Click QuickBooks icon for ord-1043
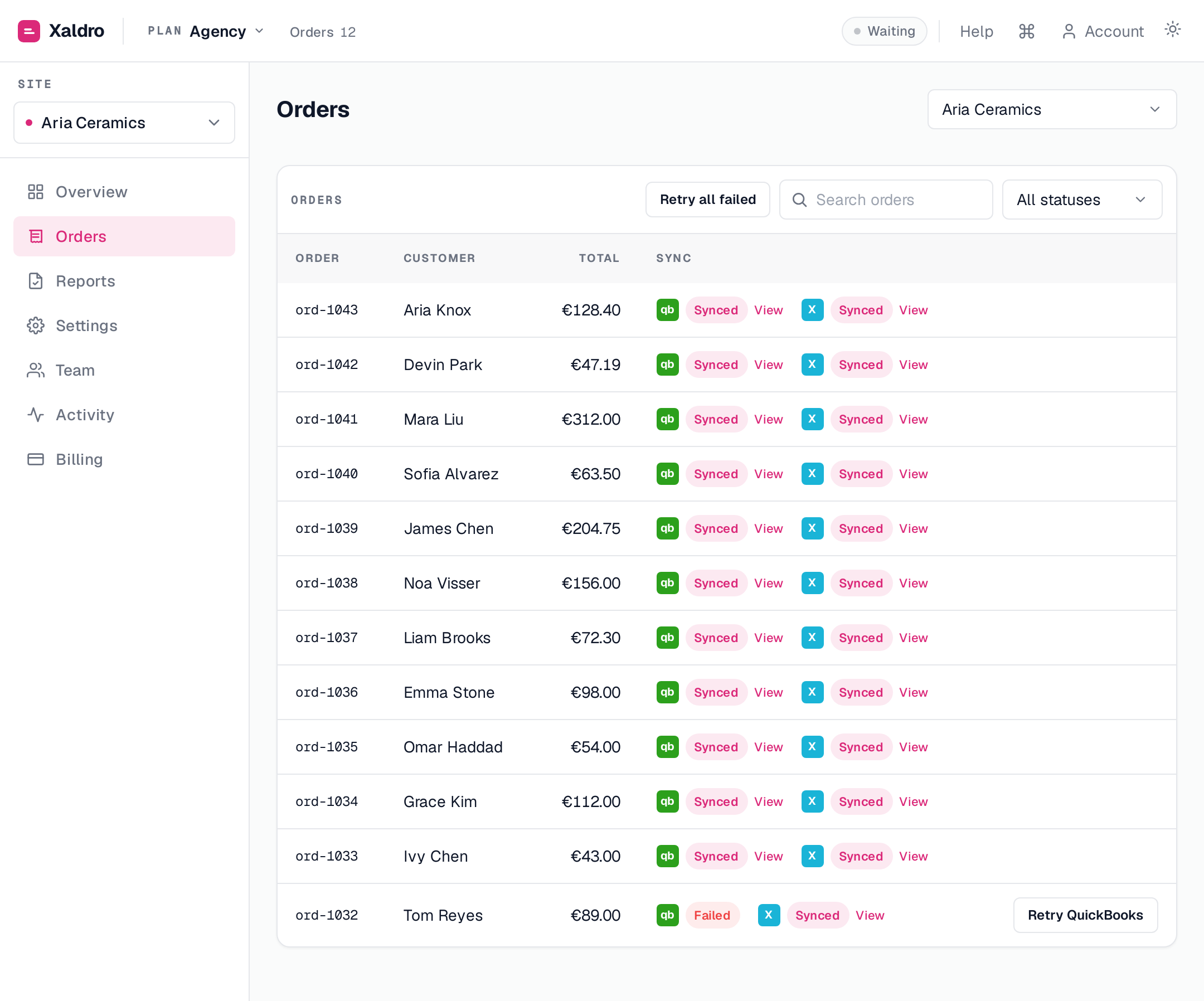Image resolution: width=1204 pixels, height=1001 pixels. pos(667,309)
